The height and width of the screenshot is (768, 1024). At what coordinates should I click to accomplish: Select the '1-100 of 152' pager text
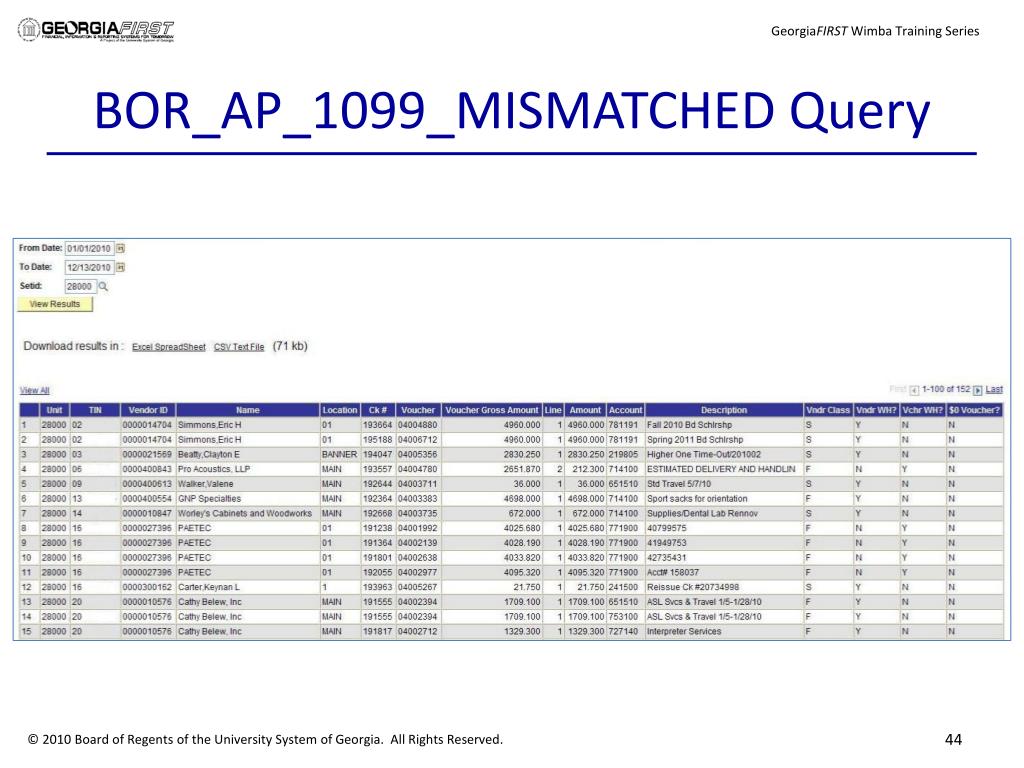[x=946, y=389]
